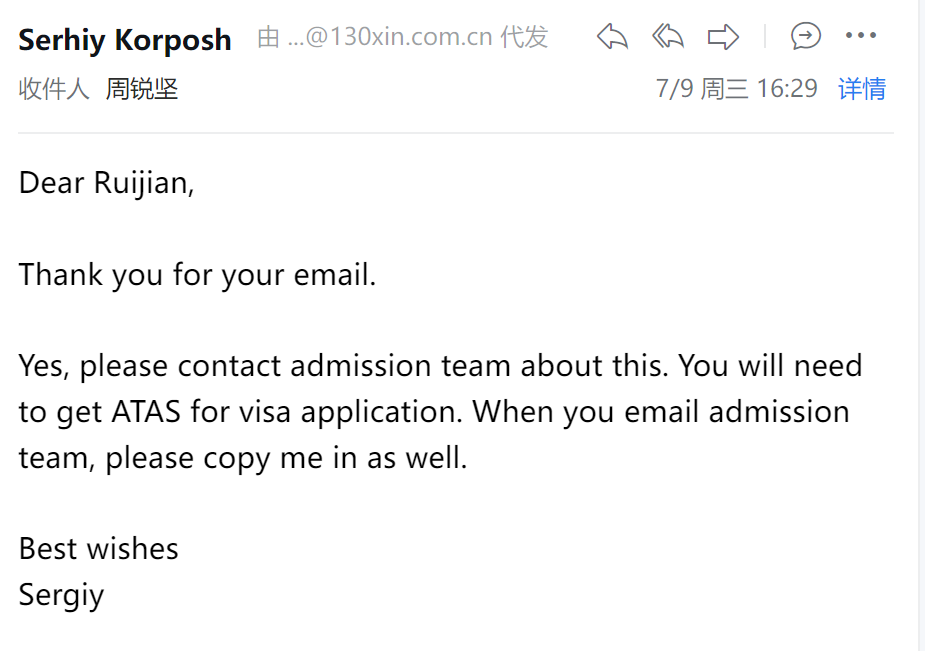This screenshot has width=925, height=651.
Task: Click the 收件人 recipient label
Action: click(x=54, y=88)
